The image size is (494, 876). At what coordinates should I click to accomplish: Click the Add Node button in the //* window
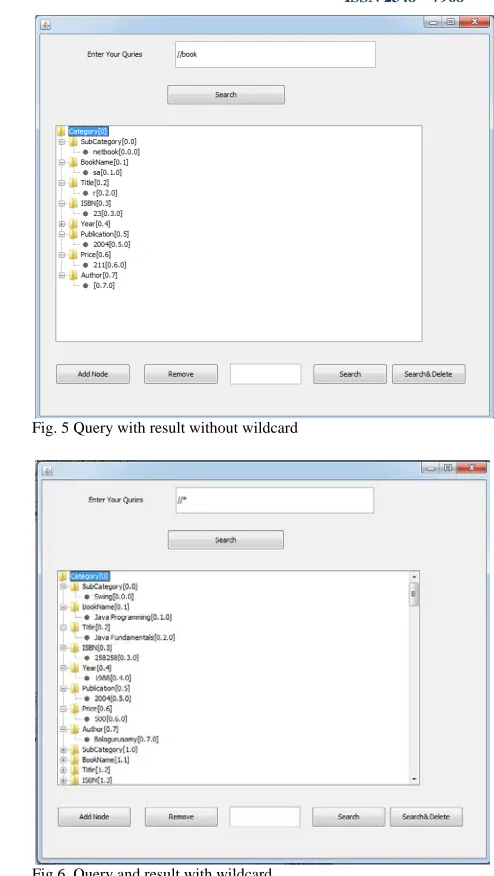point(94,816)
